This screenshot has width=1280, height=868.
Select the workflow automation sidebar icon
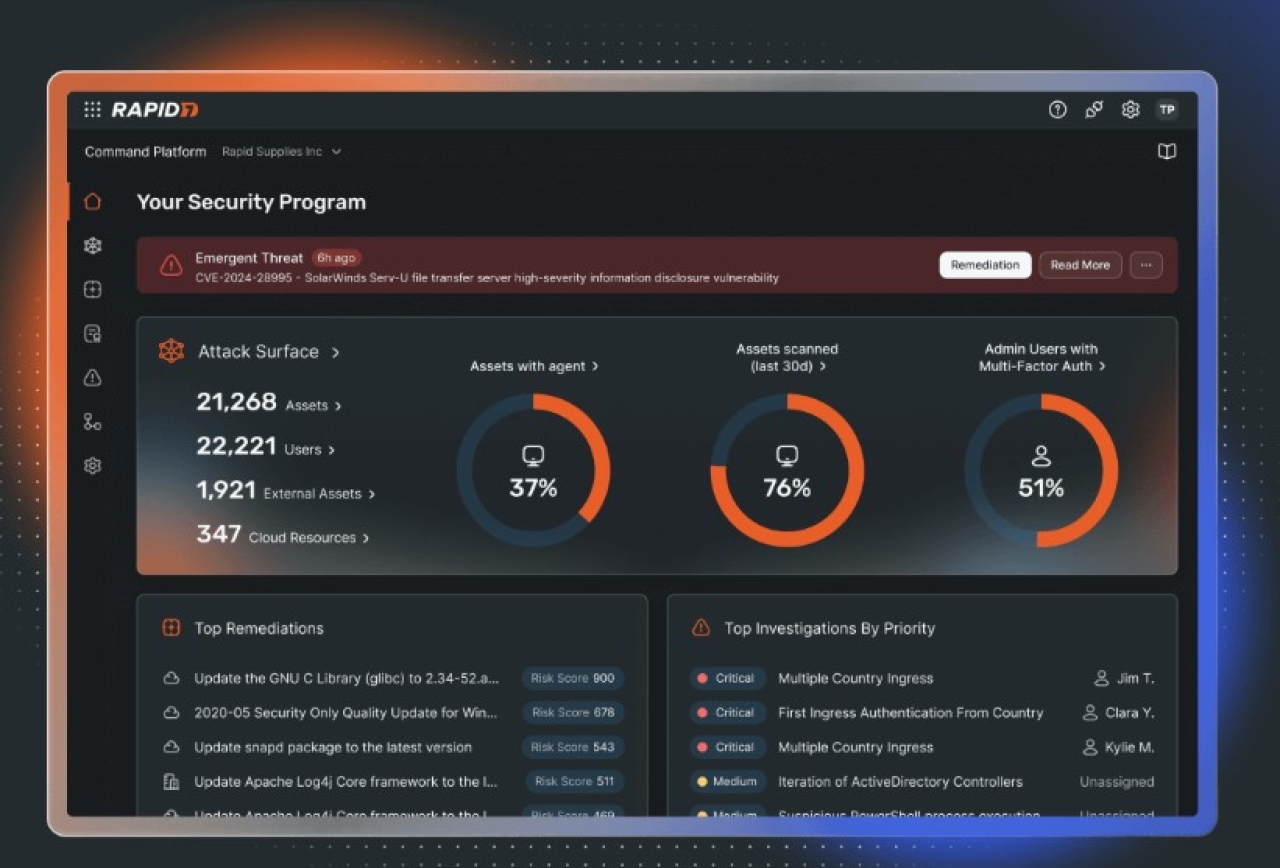(x=92, y=422)
